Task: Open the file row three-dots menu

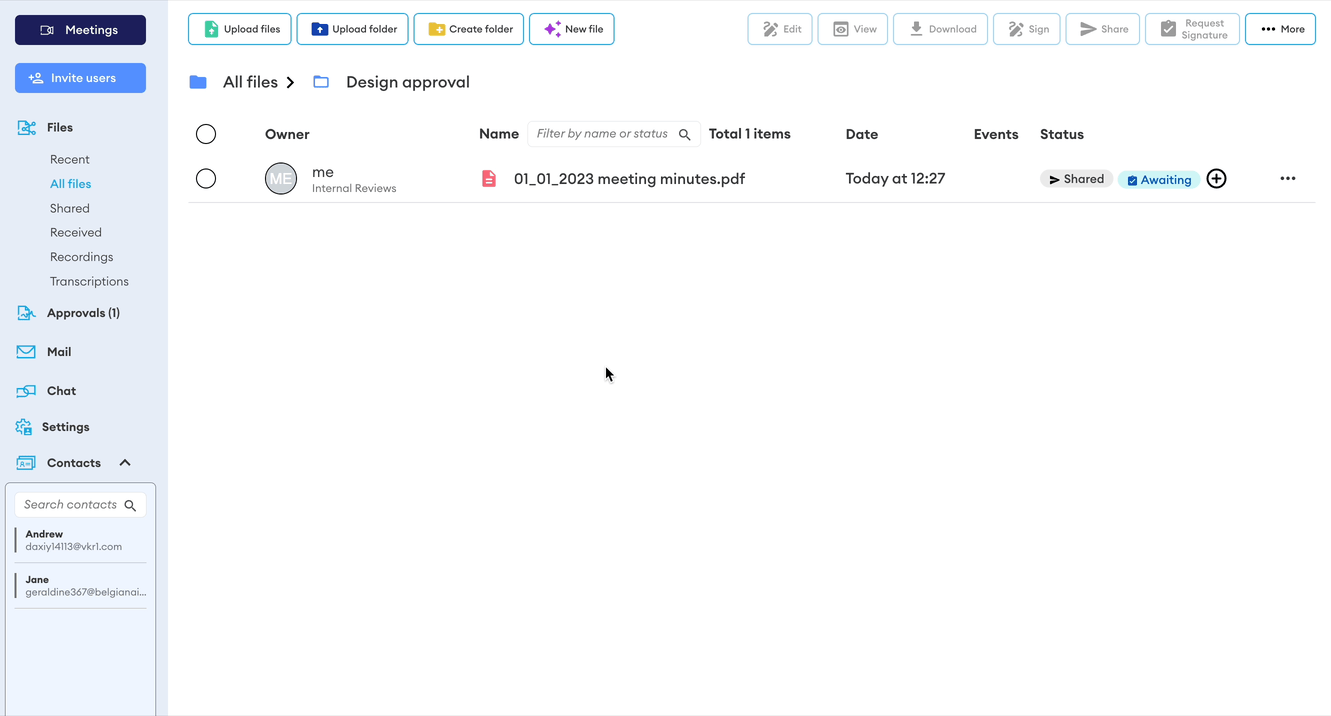Action: tap(1288, 179)
